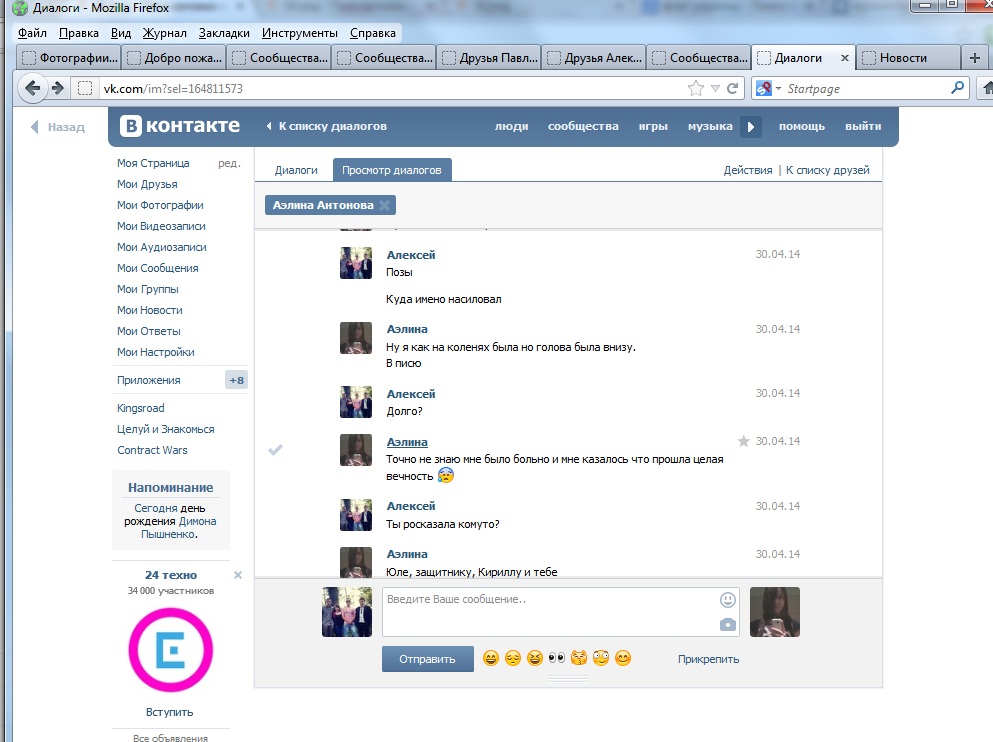Mark the starred Аэлина message as important
993x742 pixels.
(x=743, y=441)
